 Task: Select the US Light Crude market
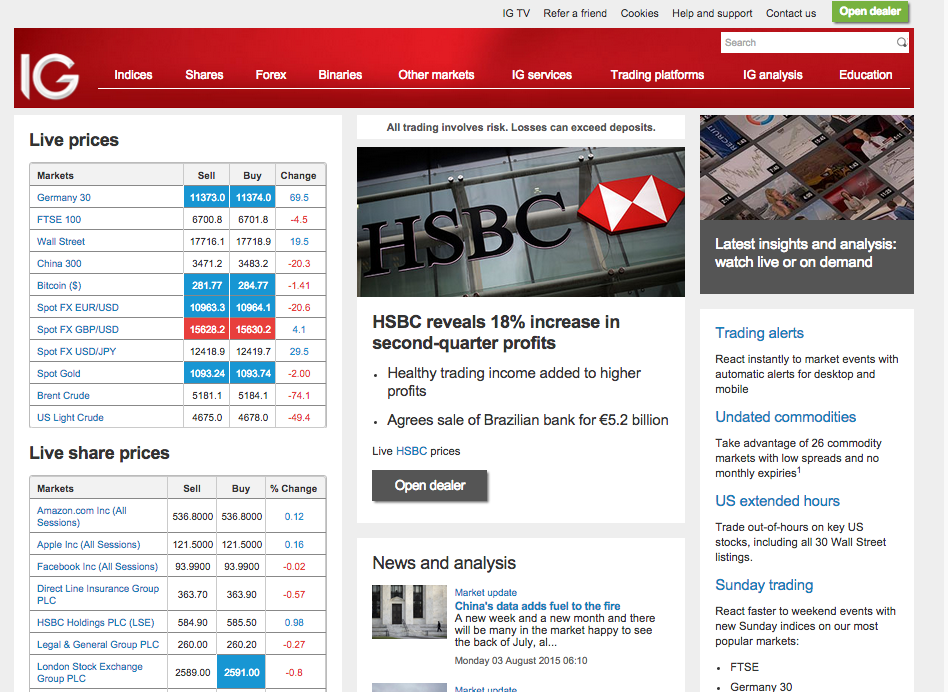click(70, 418)
